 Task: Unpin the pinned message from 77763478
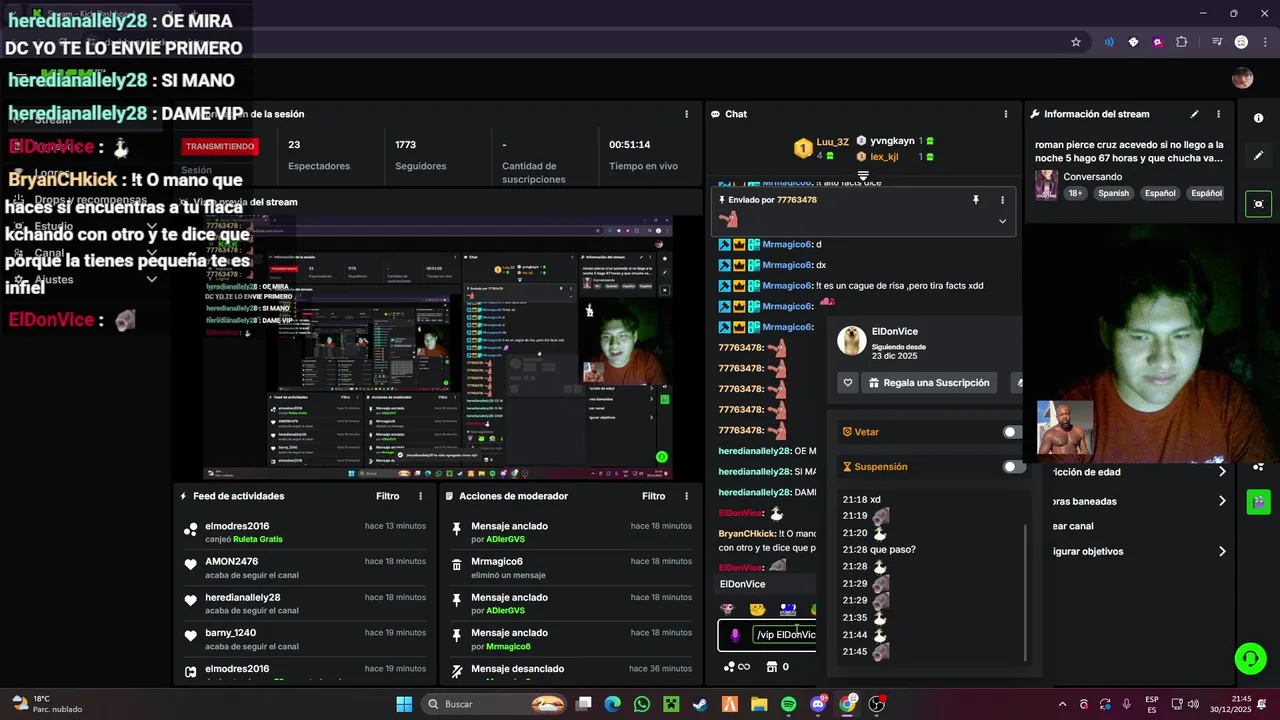click(x=976, y=200)
